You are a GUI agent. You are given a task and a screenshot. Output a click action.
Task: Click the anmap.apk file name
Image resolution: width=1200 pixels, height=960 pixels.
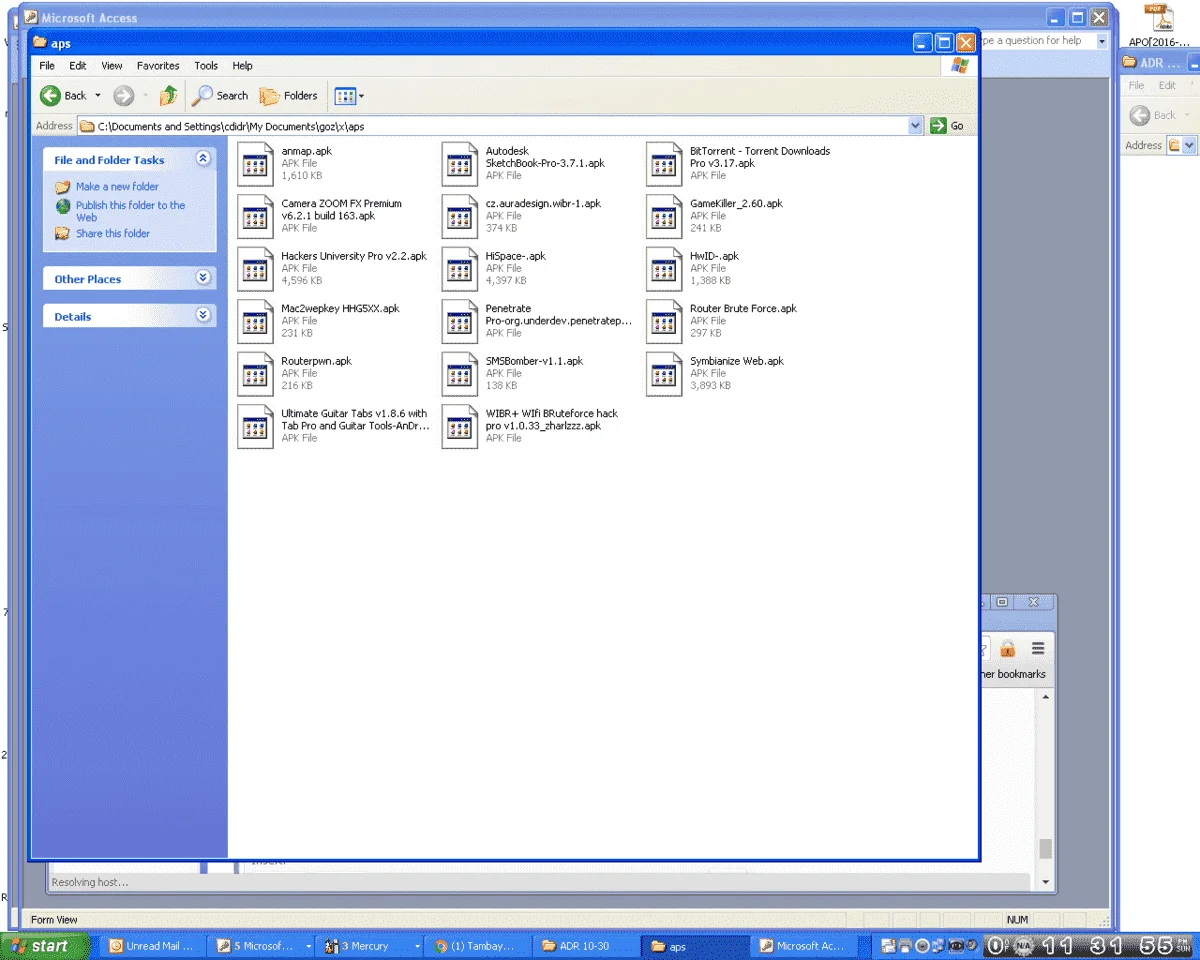[306, 151]
